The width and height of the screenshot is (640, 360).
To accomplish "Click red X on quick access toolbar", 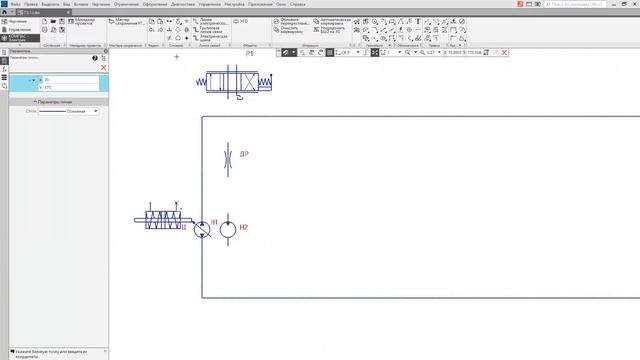I will point(504,52).
